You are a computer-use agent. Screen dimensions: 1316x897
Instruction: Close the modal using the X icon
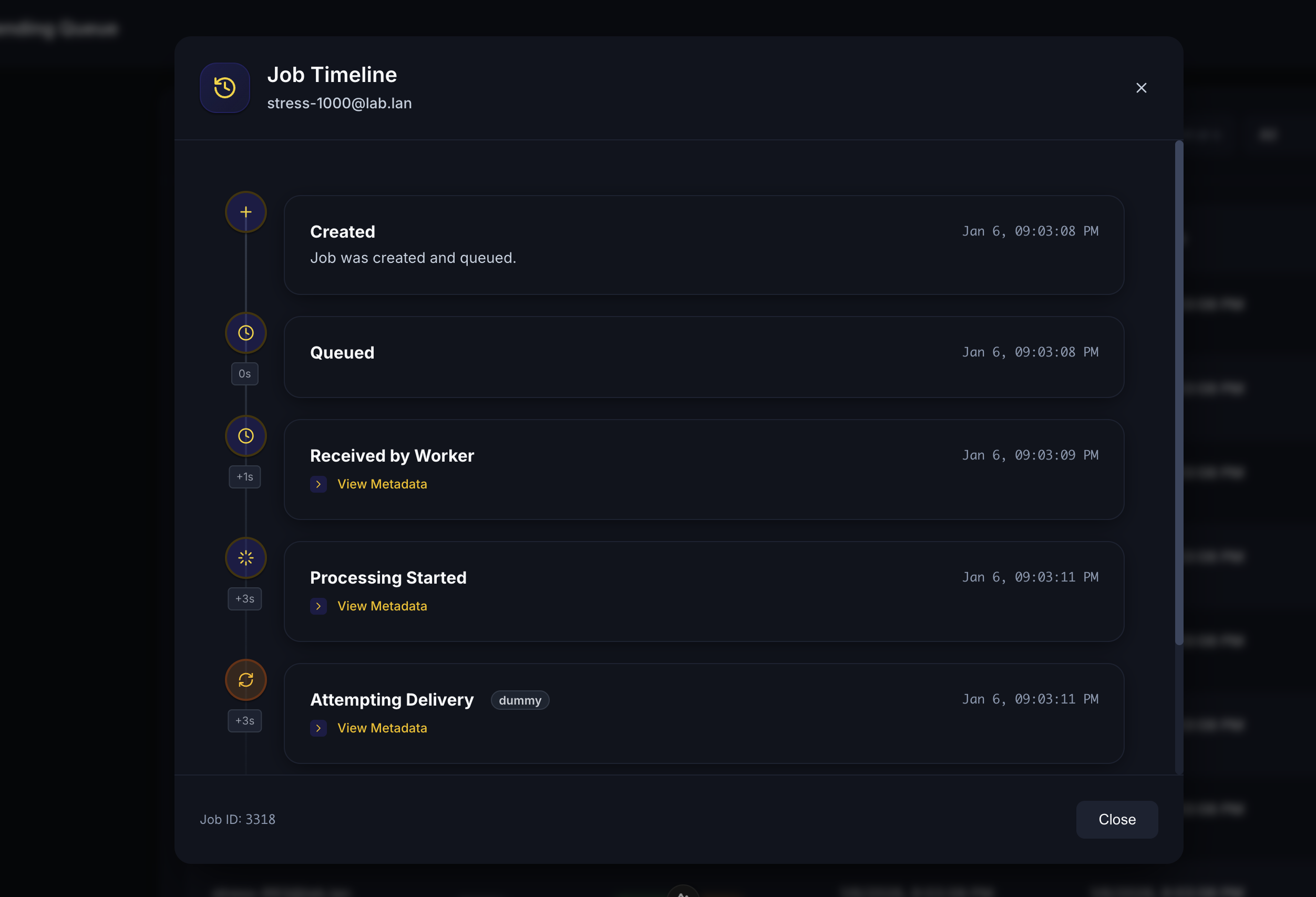tap(1141, 88)
